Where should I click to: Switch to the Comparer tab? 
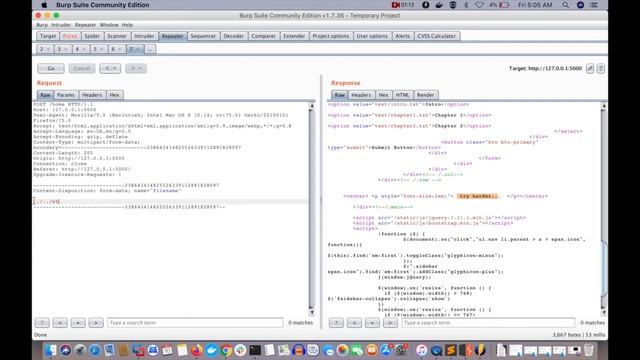[x=263, y=36]
